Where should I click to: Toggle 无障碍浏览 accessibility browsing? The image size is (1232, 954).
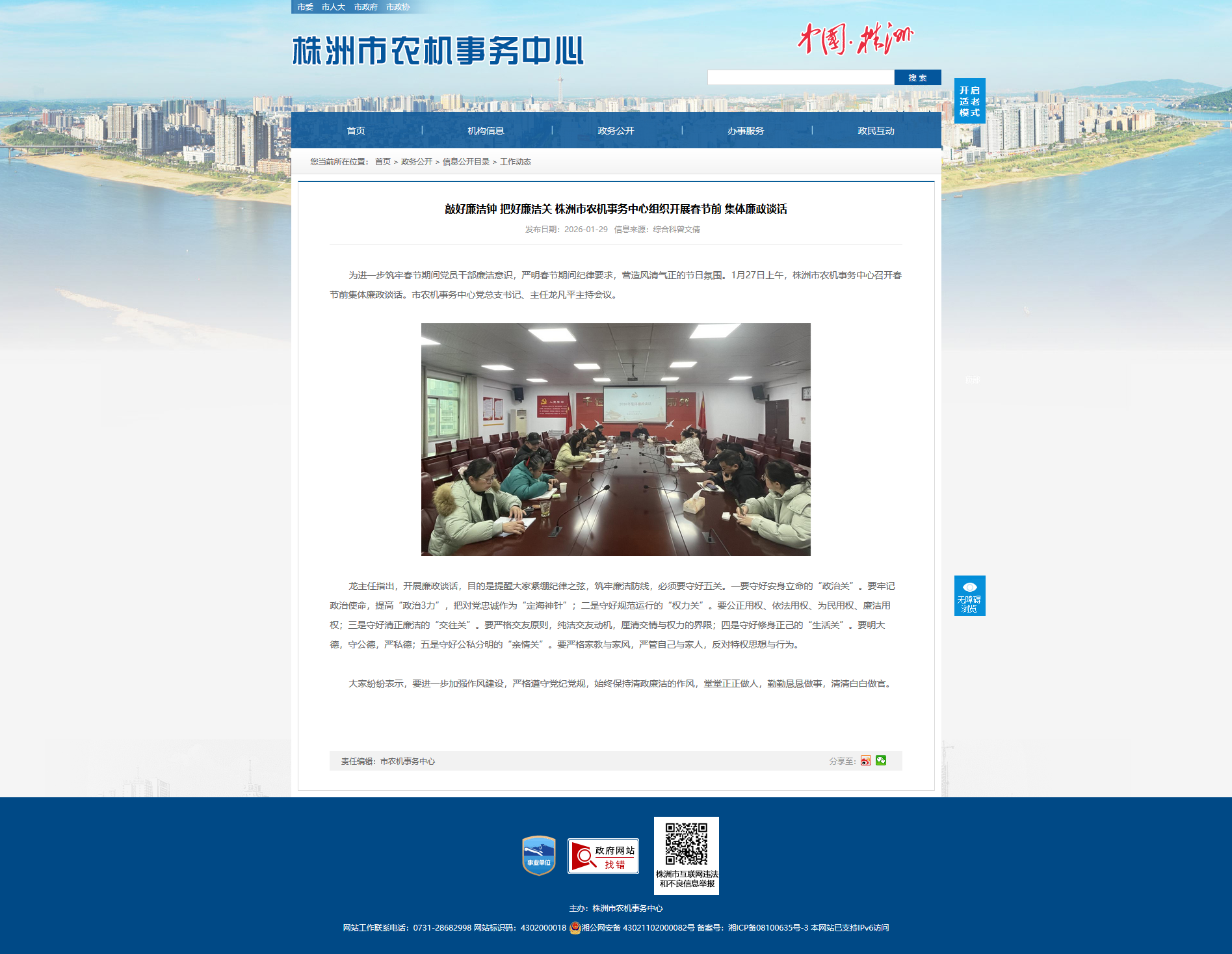coord(969,596)
